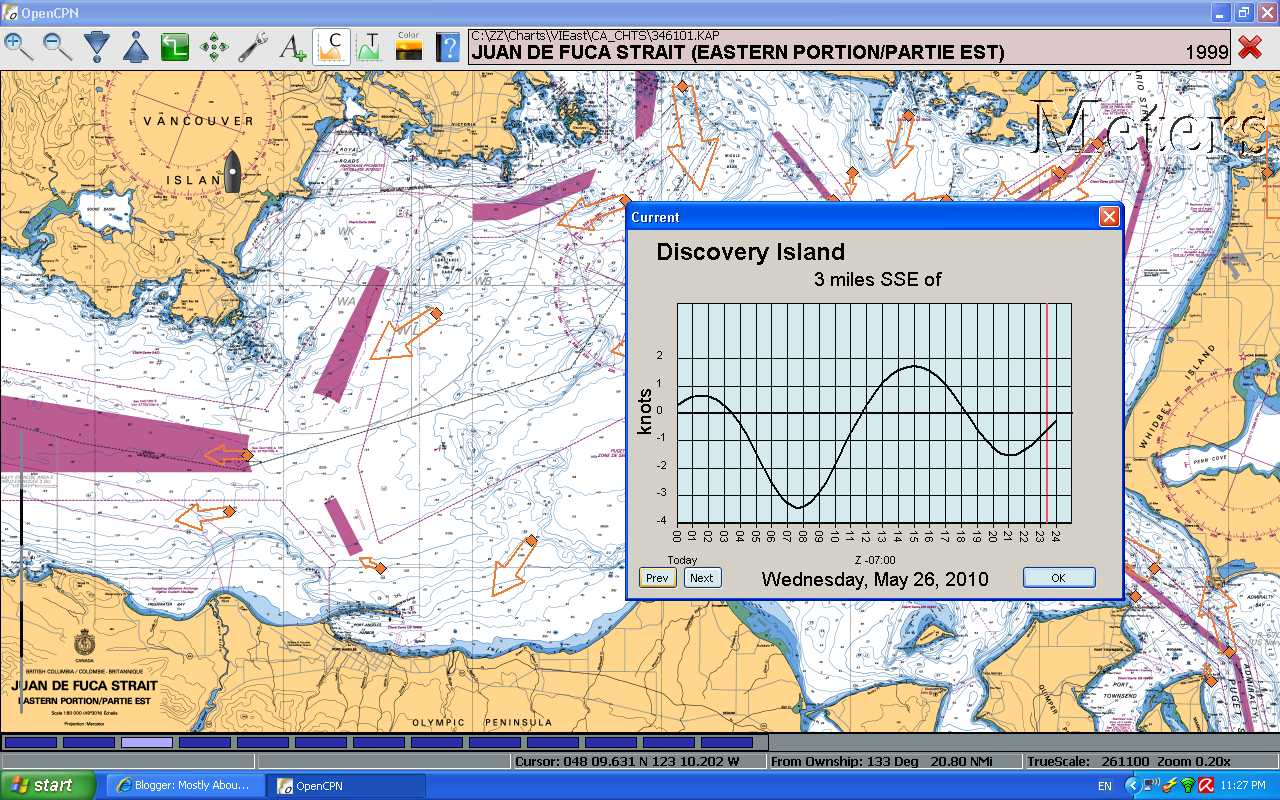Toggle the Show Currents tool

331,47
